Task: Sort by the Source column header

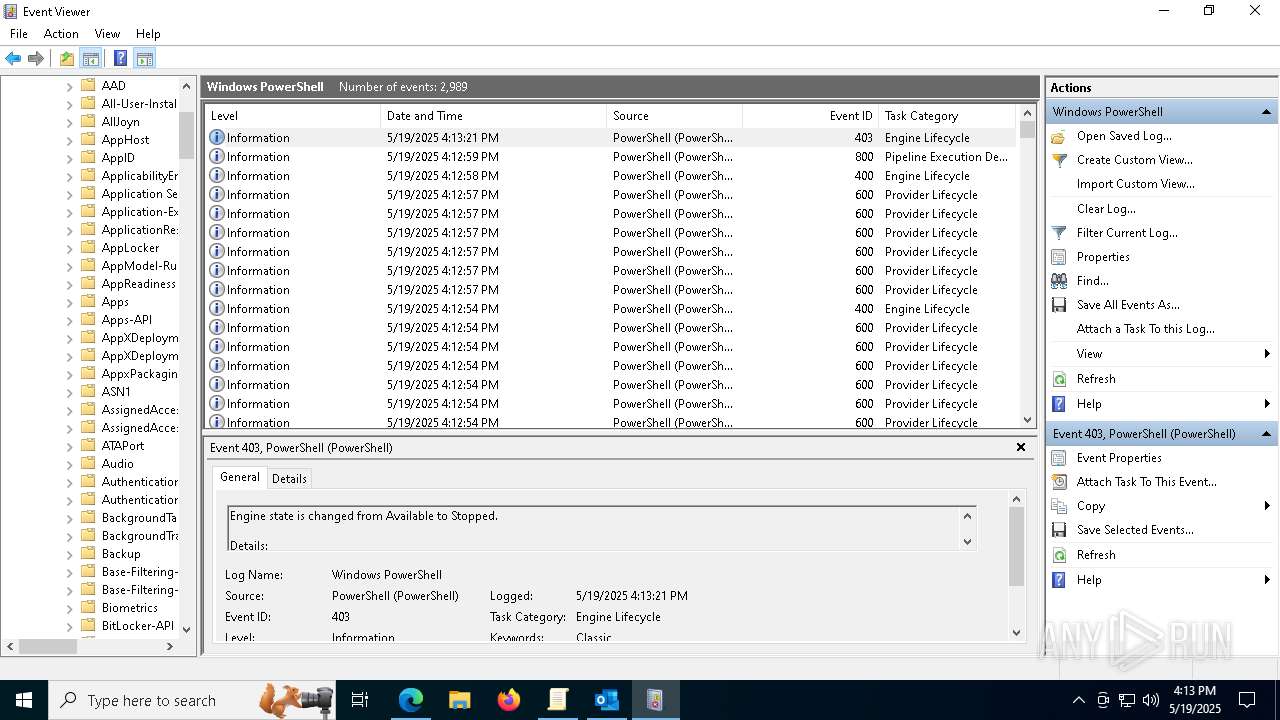Action: 675,116
